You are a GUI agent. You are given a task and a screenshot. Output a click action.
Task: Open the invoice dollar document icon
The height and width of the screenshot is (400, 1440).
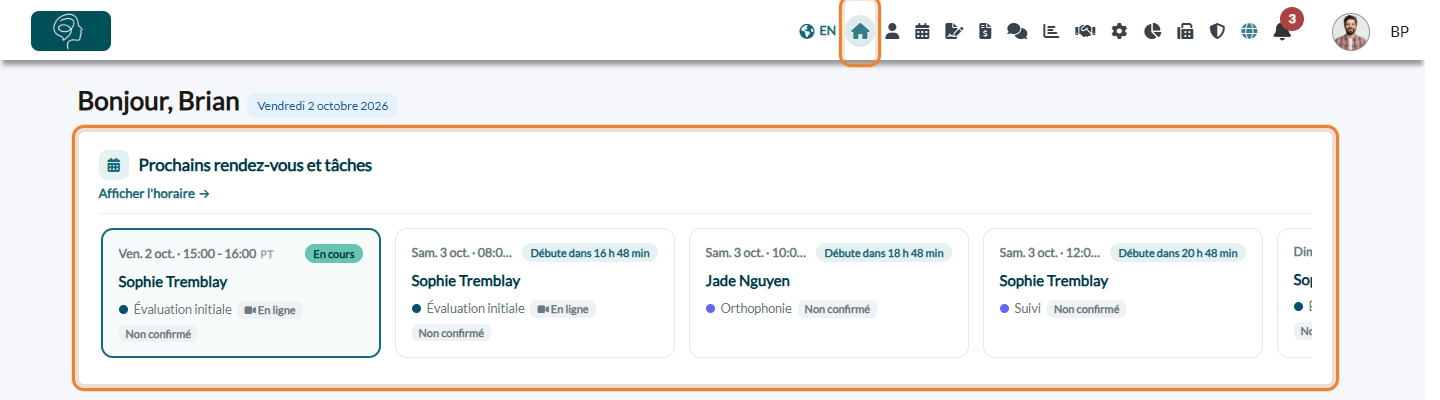tap(985, 31)
